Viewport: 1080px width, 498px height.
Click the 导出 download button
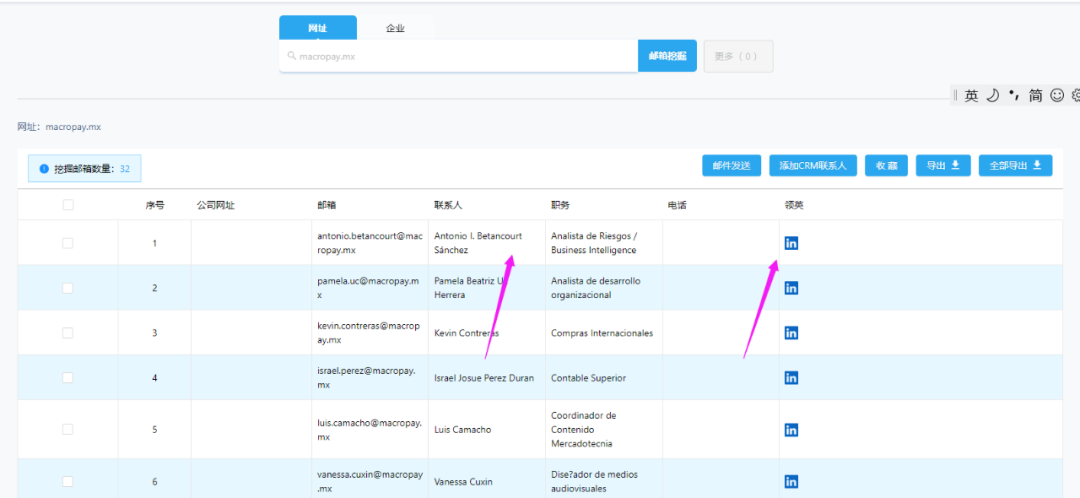pos(942,166)
